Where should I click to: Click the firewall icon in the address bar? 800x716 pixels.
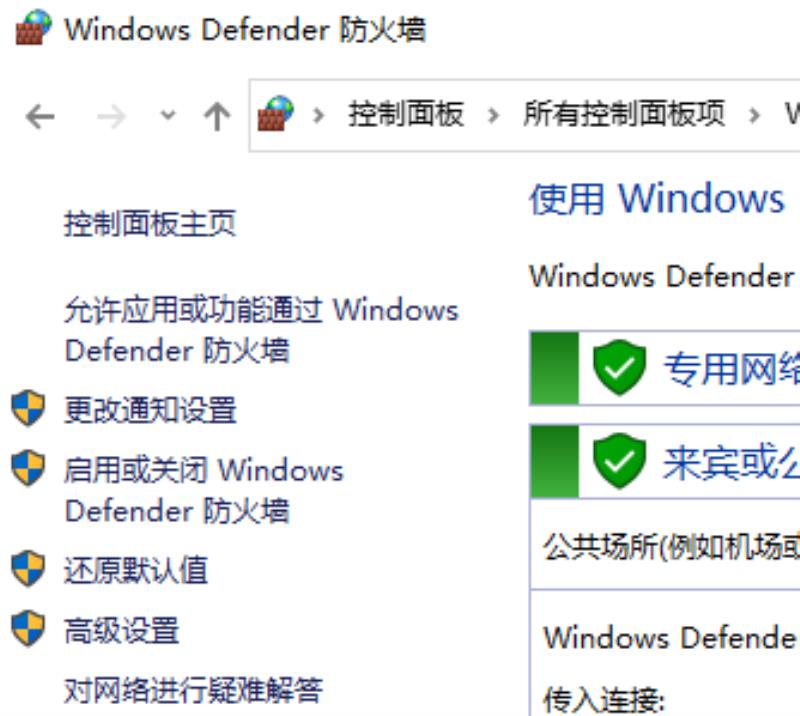pos(276,114)
